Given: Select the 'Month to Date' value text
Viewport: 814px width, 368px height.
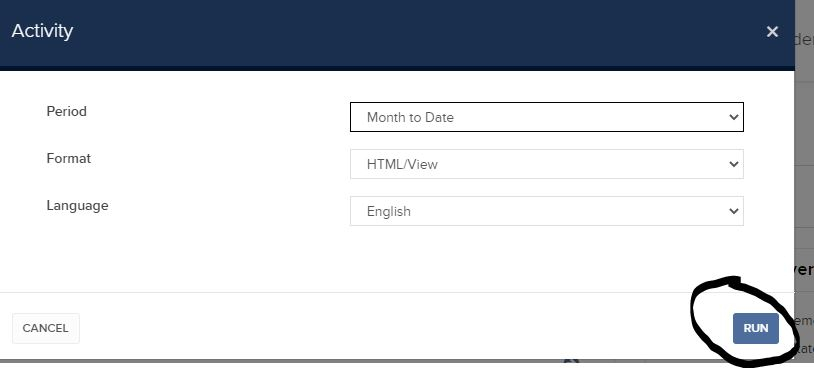Looking at the screenshot, I should pos(410,117).
